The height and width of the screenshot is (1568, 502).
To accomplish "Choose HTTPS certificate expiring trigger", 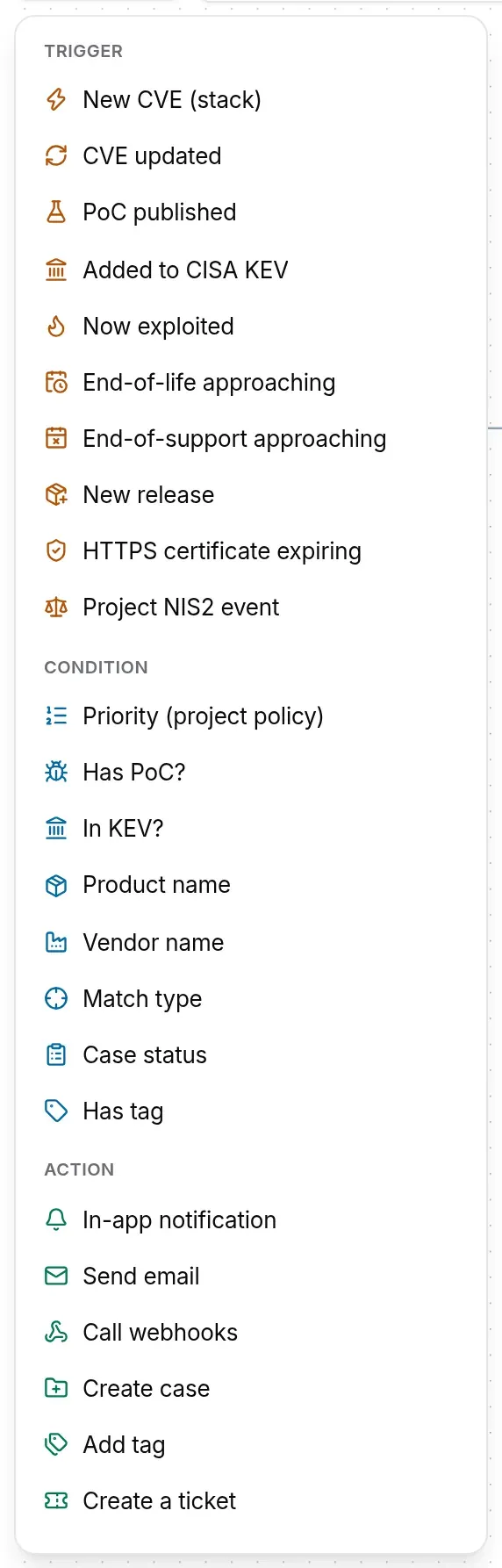I will [251, 551].
